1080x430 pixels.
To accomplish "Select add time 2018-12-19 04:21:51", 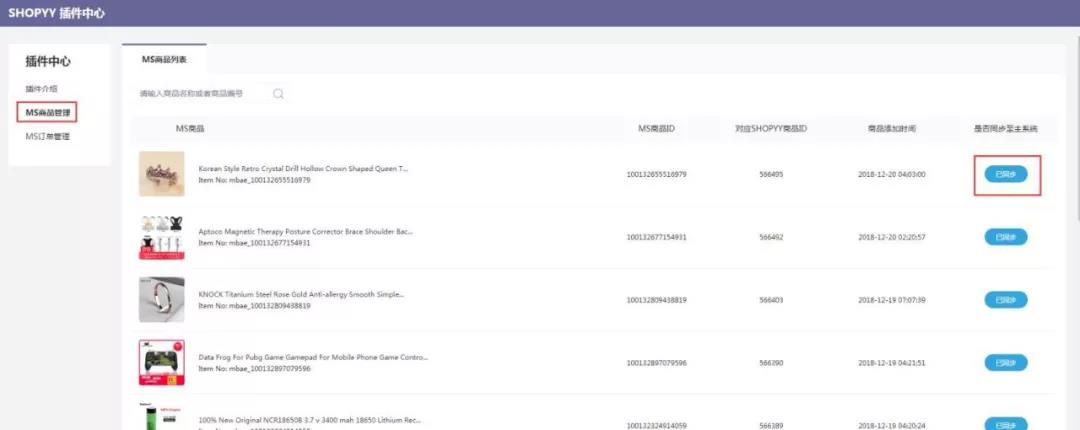I will click(891, 362).
